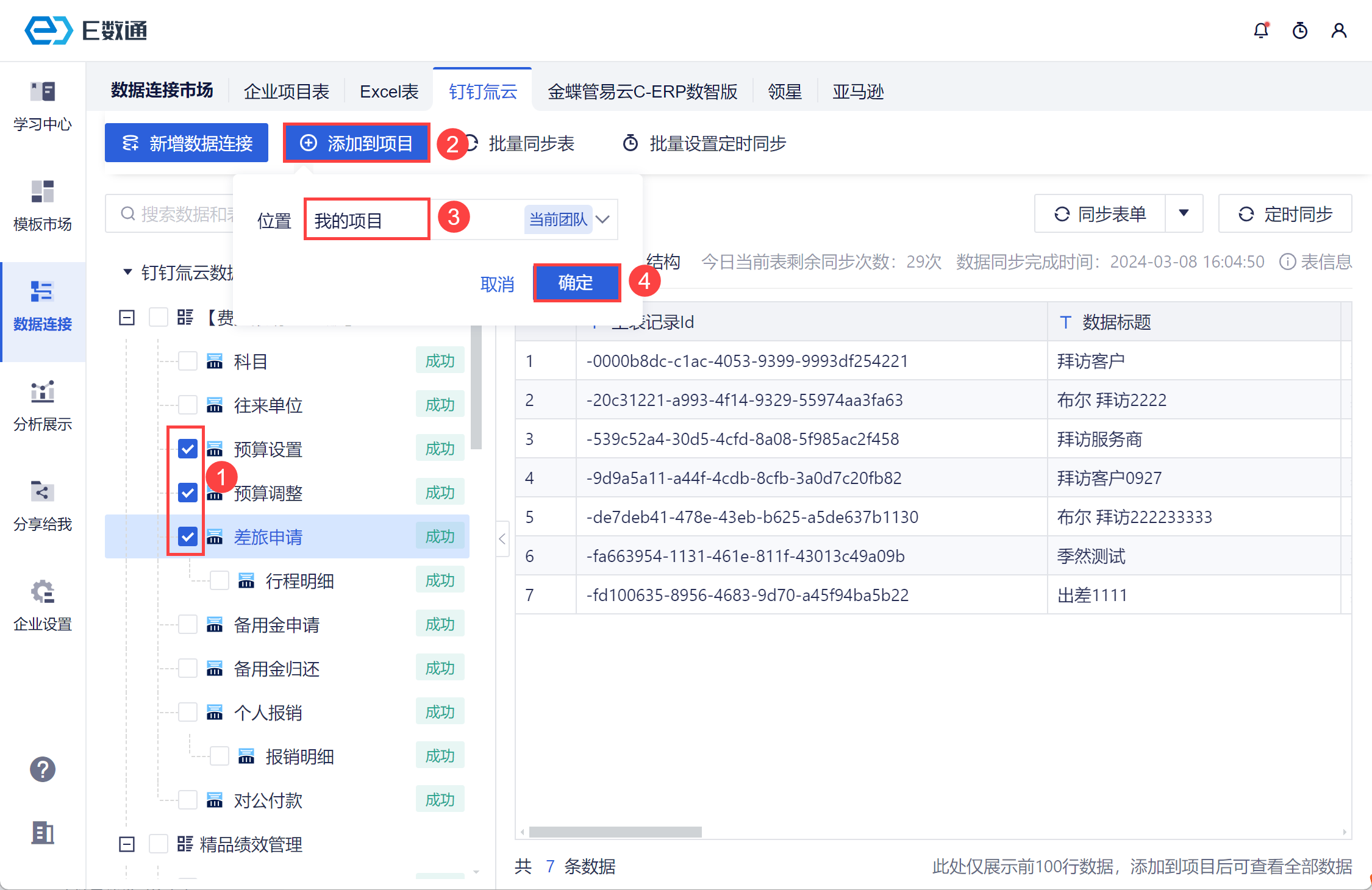Open dropdown arrow beside 同步表单

[1184, 213]
